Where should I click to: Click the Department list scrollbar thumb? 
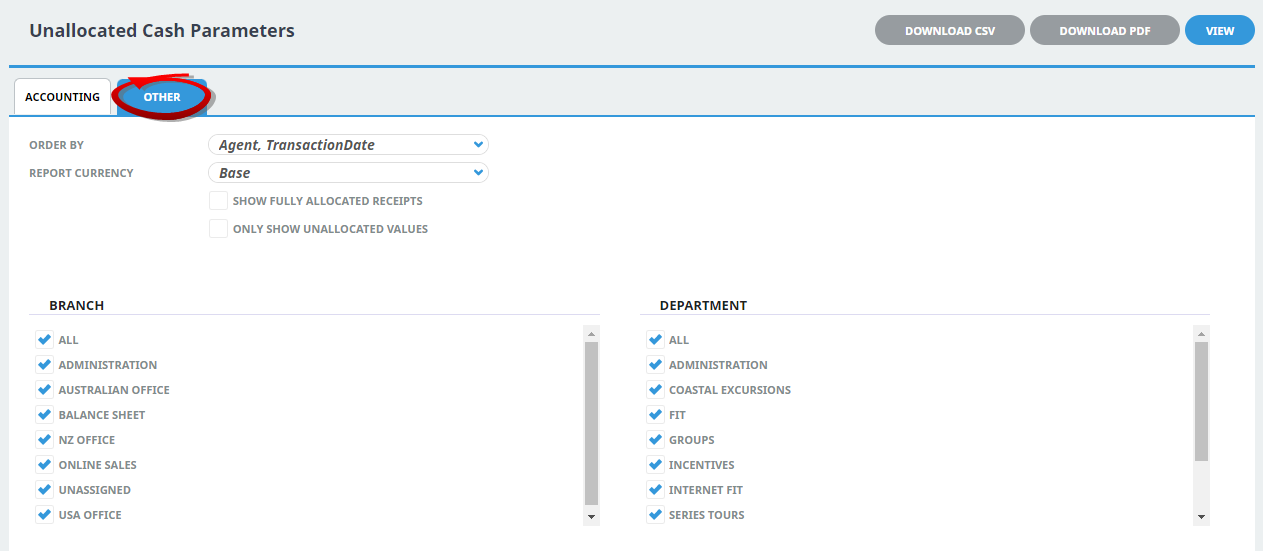tap(1201, 400)
